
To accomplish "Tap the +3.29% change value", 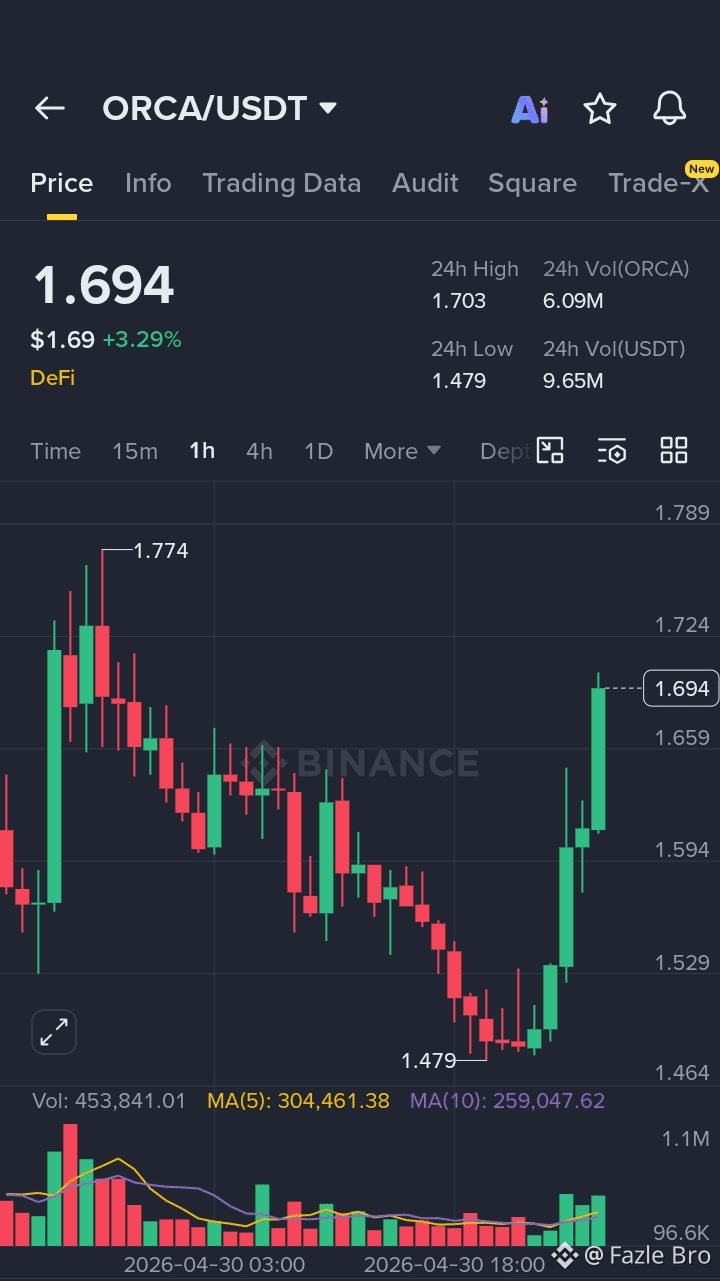I will tap(141, 339).
